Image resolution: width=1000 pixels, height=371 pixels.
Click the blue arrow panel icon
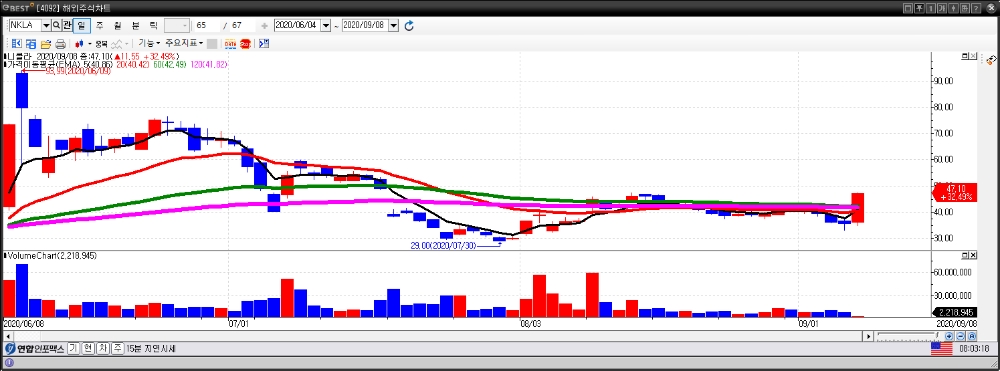point(264,43)
